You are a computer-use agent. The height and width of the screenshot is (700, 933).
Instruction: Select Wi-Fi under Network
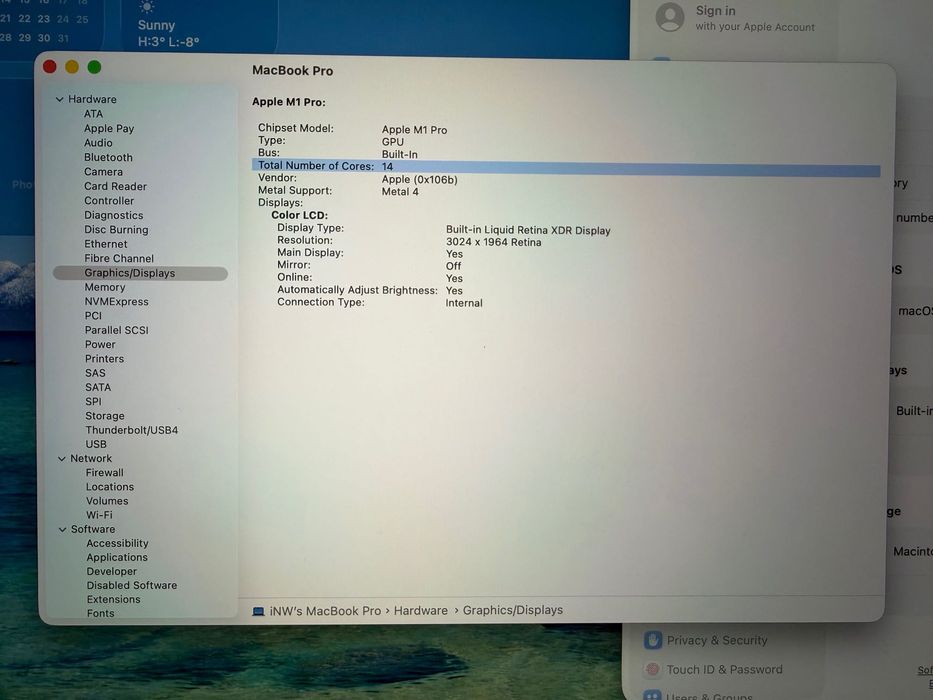[x=99, y=515]
